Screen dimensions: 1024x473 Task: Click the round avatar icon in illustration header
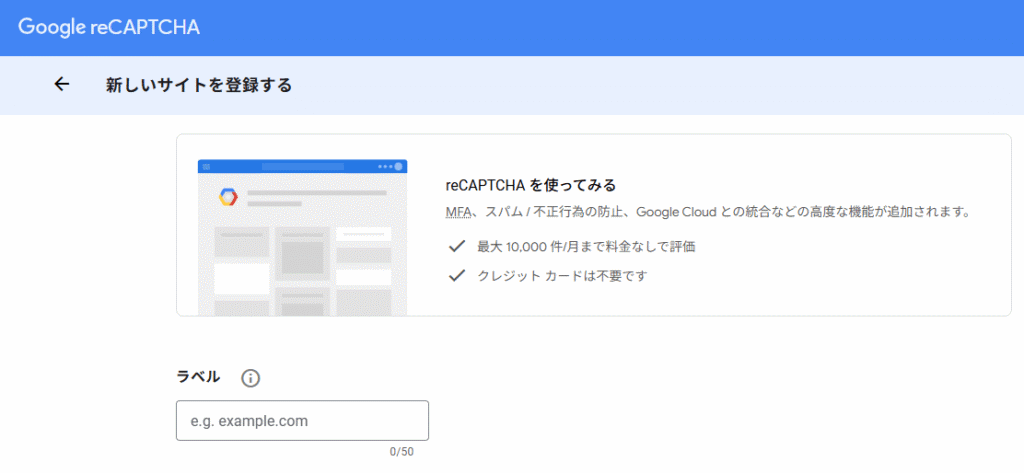pos(399,166)
